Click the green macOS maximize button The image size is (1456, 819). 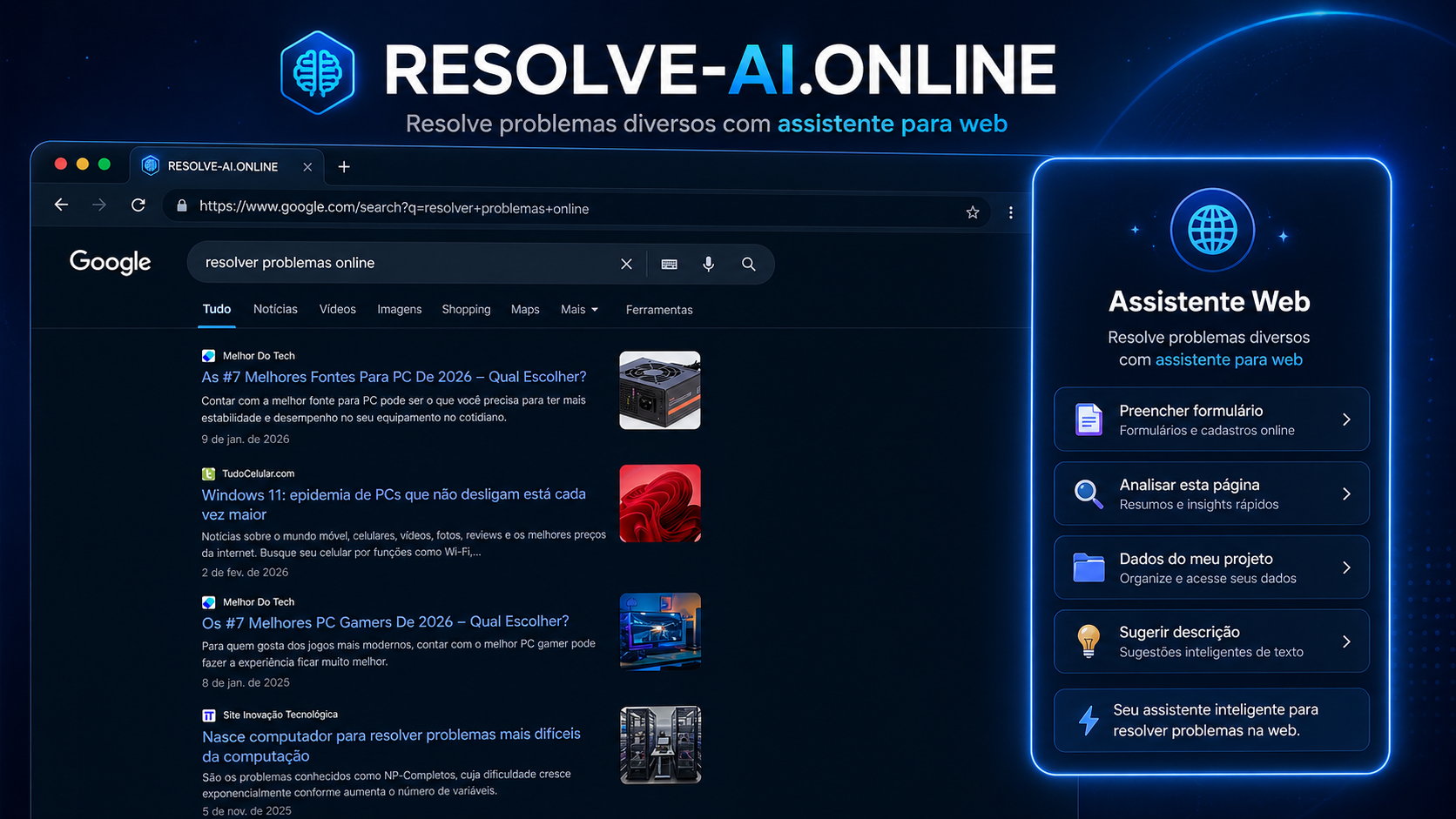104,164
